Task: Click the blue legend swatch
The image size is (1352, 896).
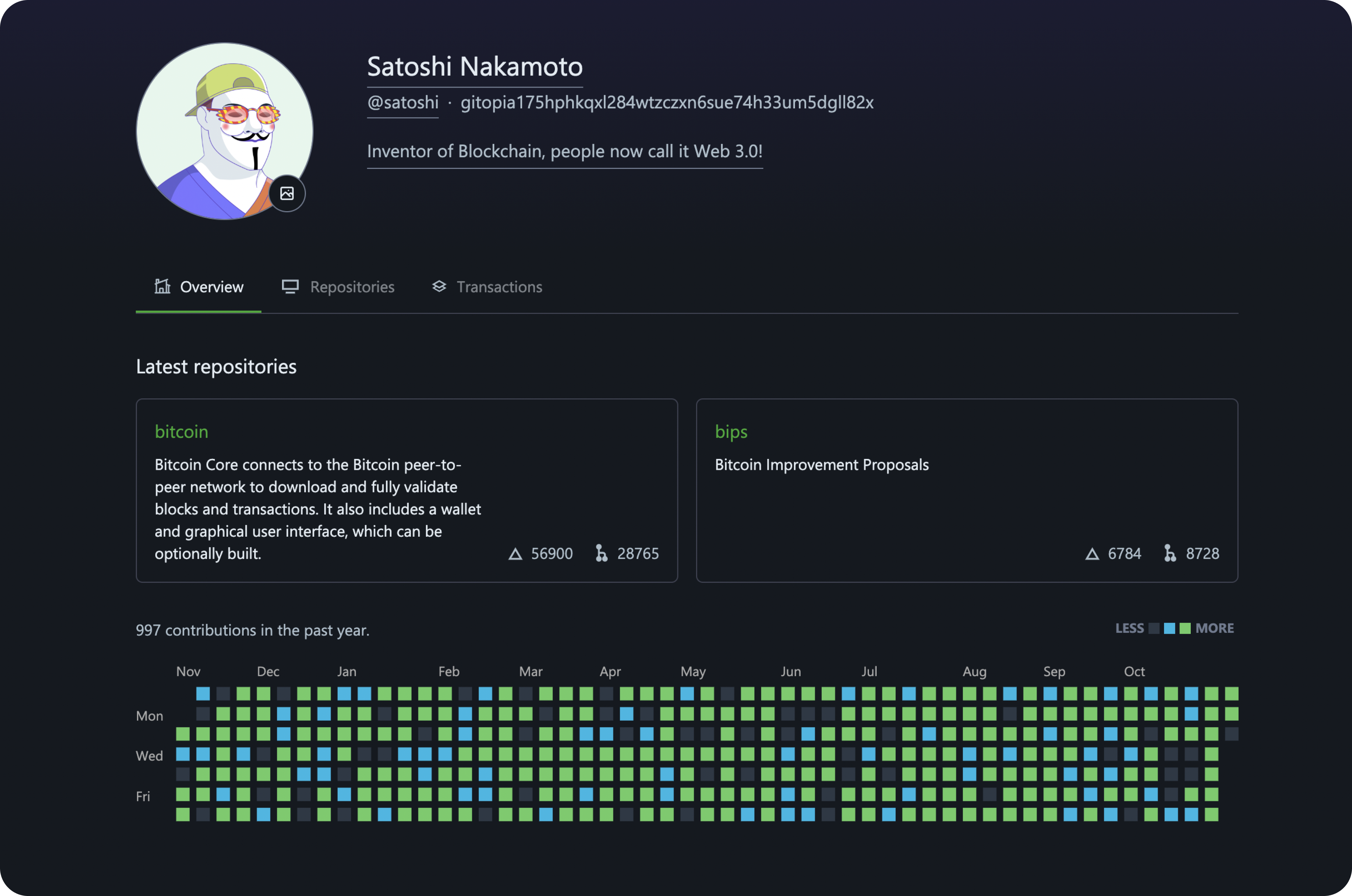Action: click(1169, 629)
